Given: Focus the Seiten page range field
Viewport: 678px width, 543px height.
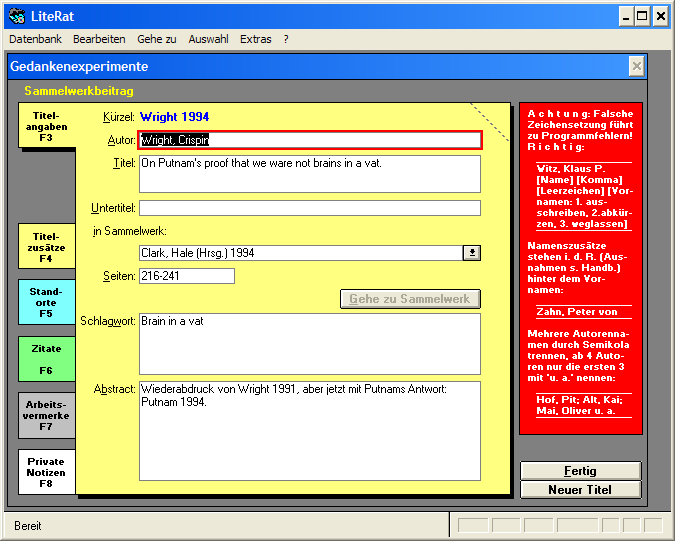Looking at the screenshot, I should (x=187, y=275).
